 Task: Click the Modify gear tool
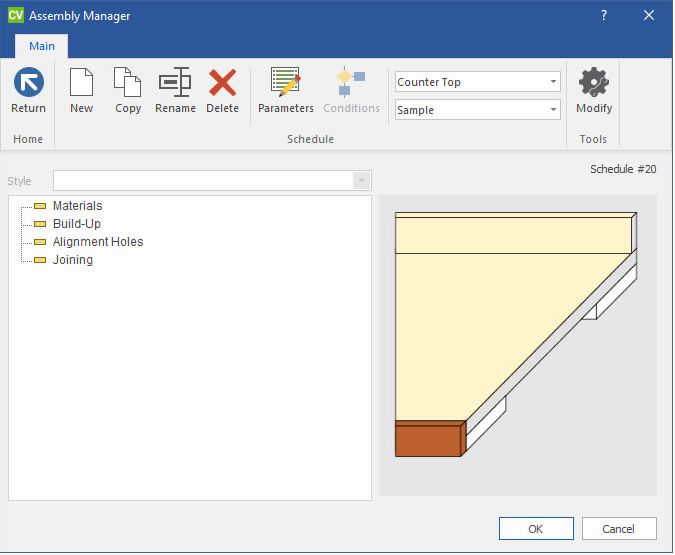coord(594,83)
